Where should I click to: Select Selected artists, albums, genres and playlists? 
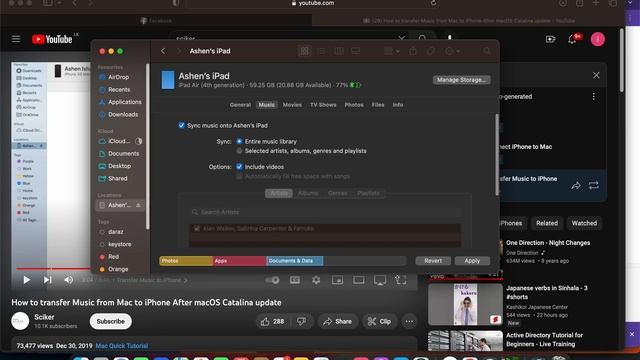[239, 151]
